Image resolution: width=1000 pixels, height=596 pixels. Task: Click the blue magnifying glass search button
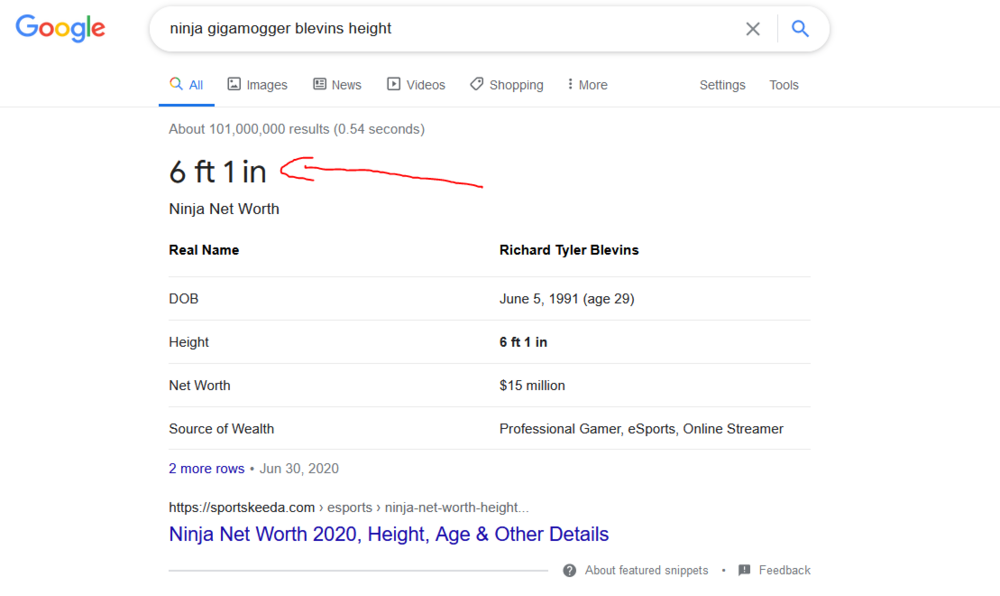[x=800, y=29]
